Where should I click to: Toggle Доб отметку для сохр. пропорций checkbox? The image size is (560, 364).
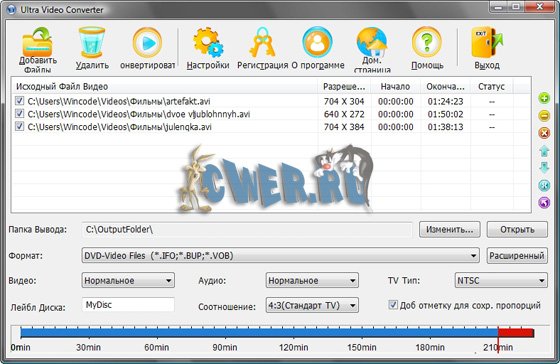click(392, 305)
